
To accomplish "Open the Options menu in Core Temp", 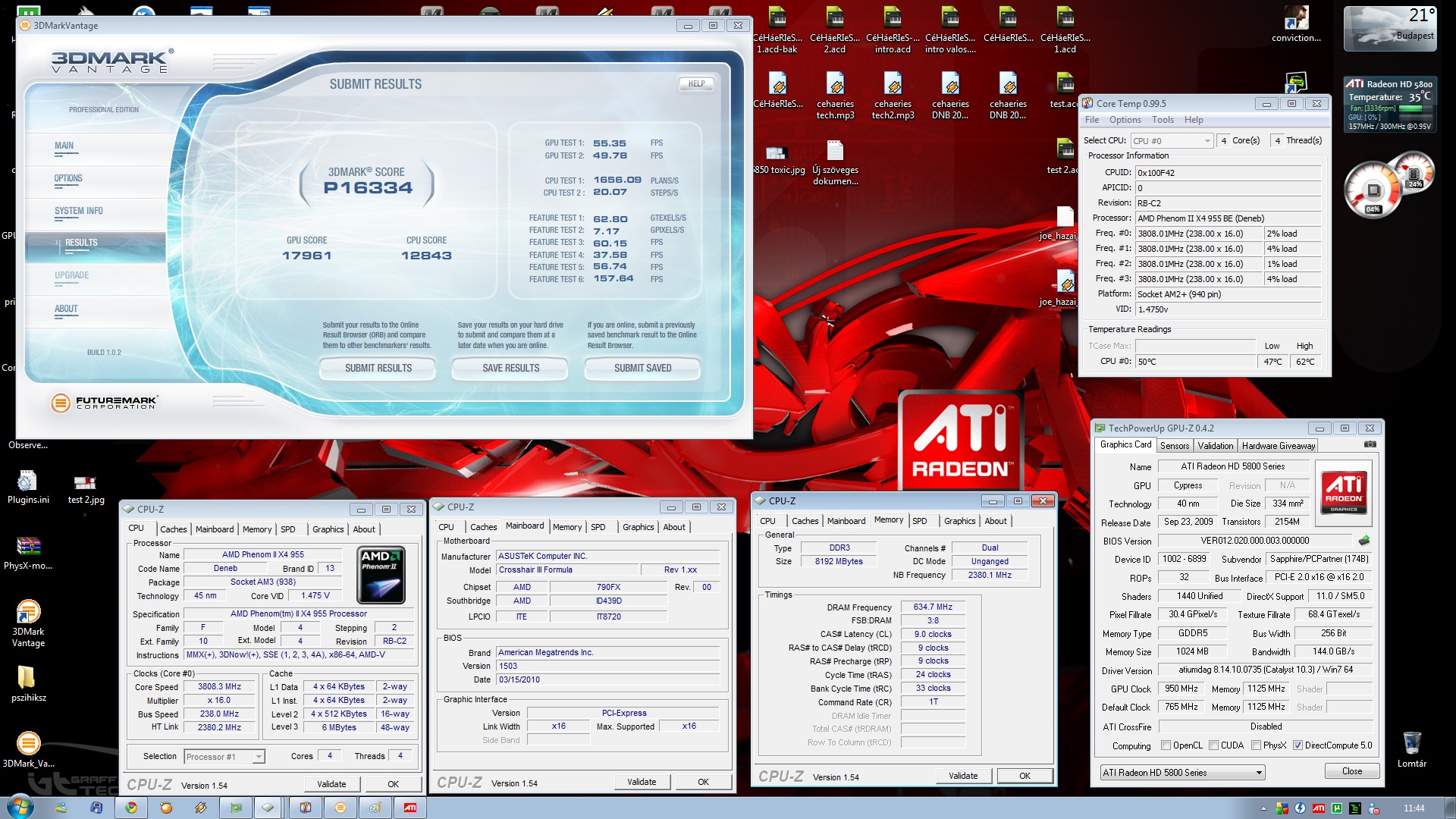I will [x=1125, y=120].
